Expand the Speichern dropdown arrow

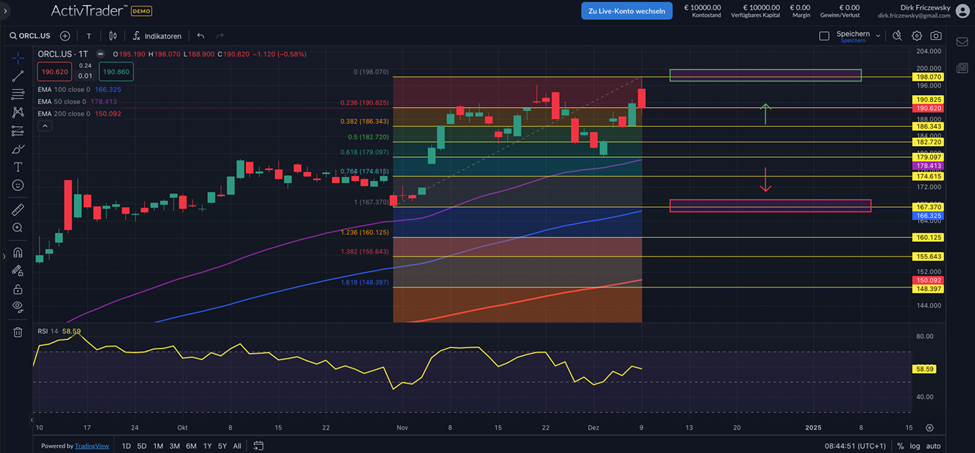tap(878, 36)
